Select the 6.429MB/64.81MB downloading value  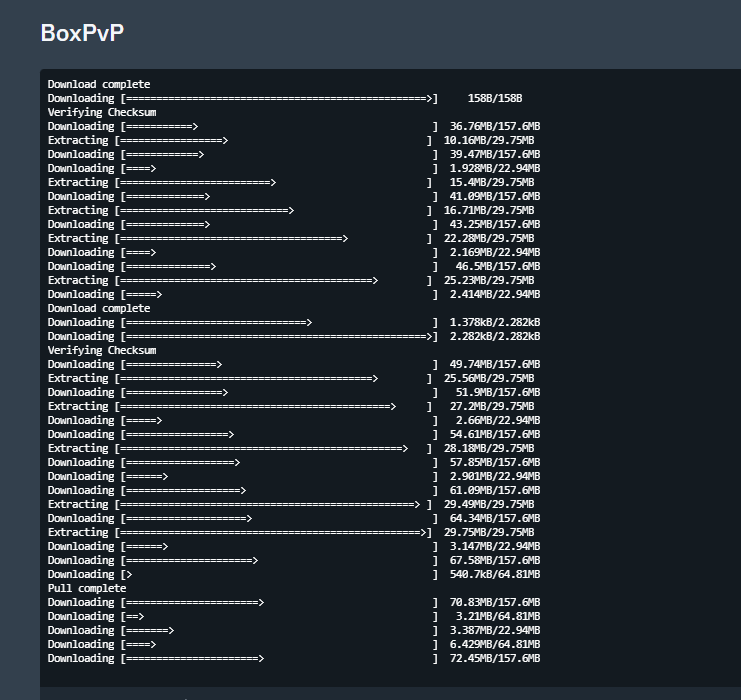495,645
